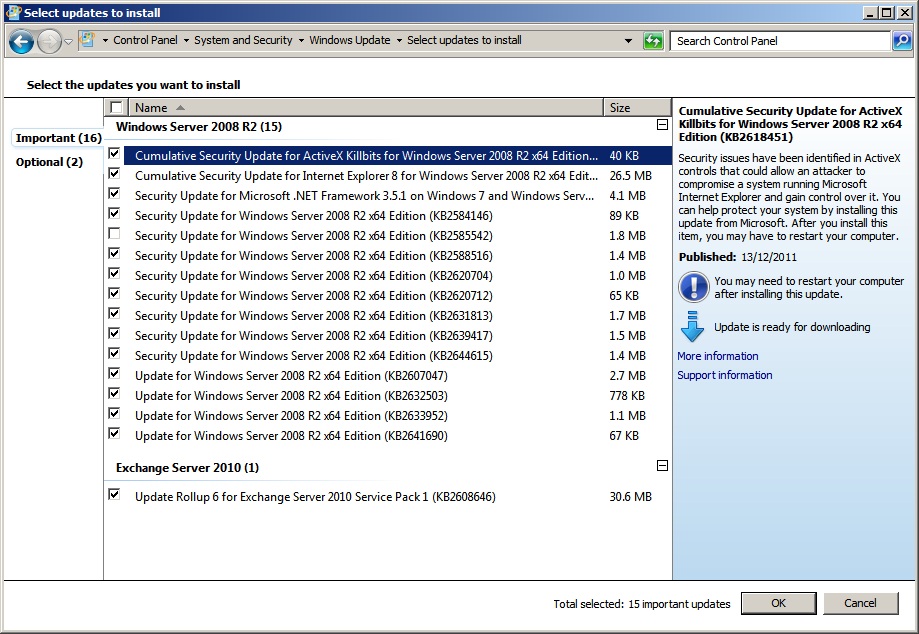Open the Support information link
The image size is (919, 634).
click(x=724, y=375)
